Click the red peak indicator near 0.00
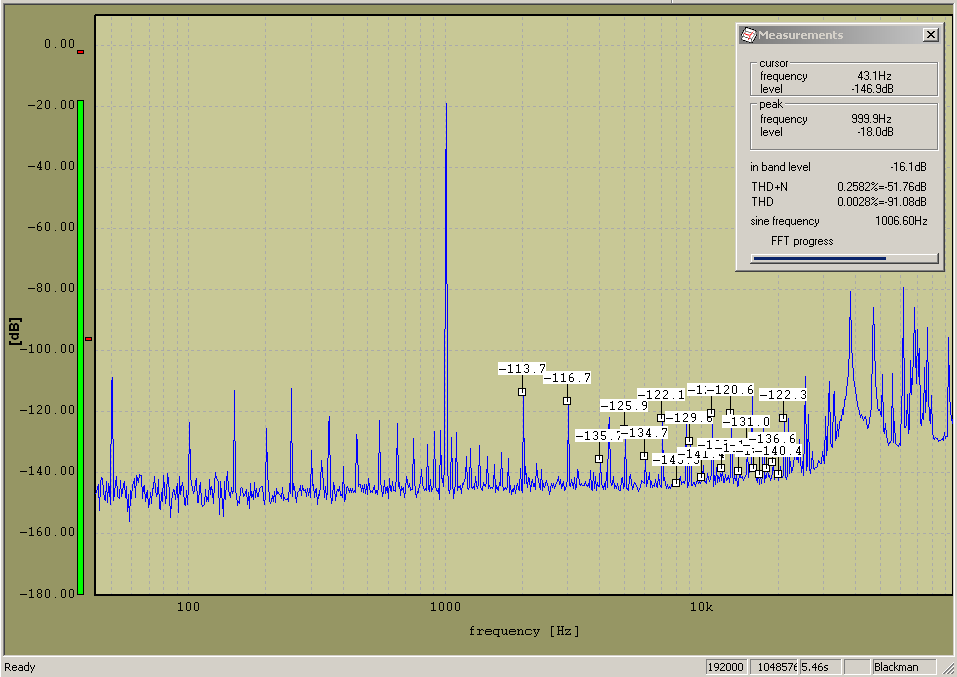957x677 pixels. tap(81, 52)
